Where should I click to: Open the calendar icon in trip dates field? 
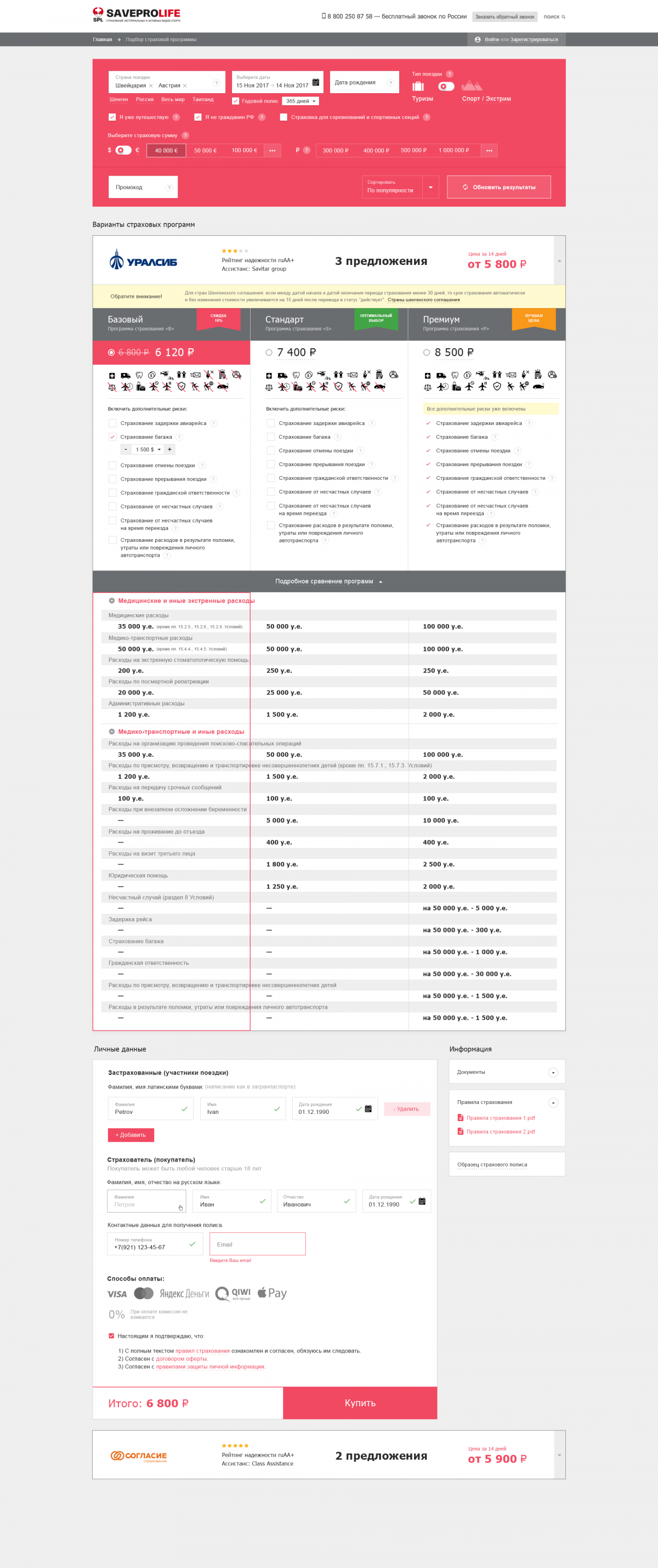click(x=315, y=82)
